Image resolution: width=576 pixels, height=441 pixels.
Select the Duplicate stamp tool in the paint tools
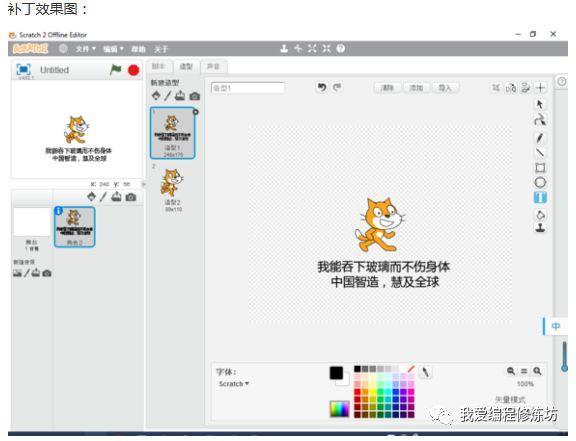(x=540, y=227)
